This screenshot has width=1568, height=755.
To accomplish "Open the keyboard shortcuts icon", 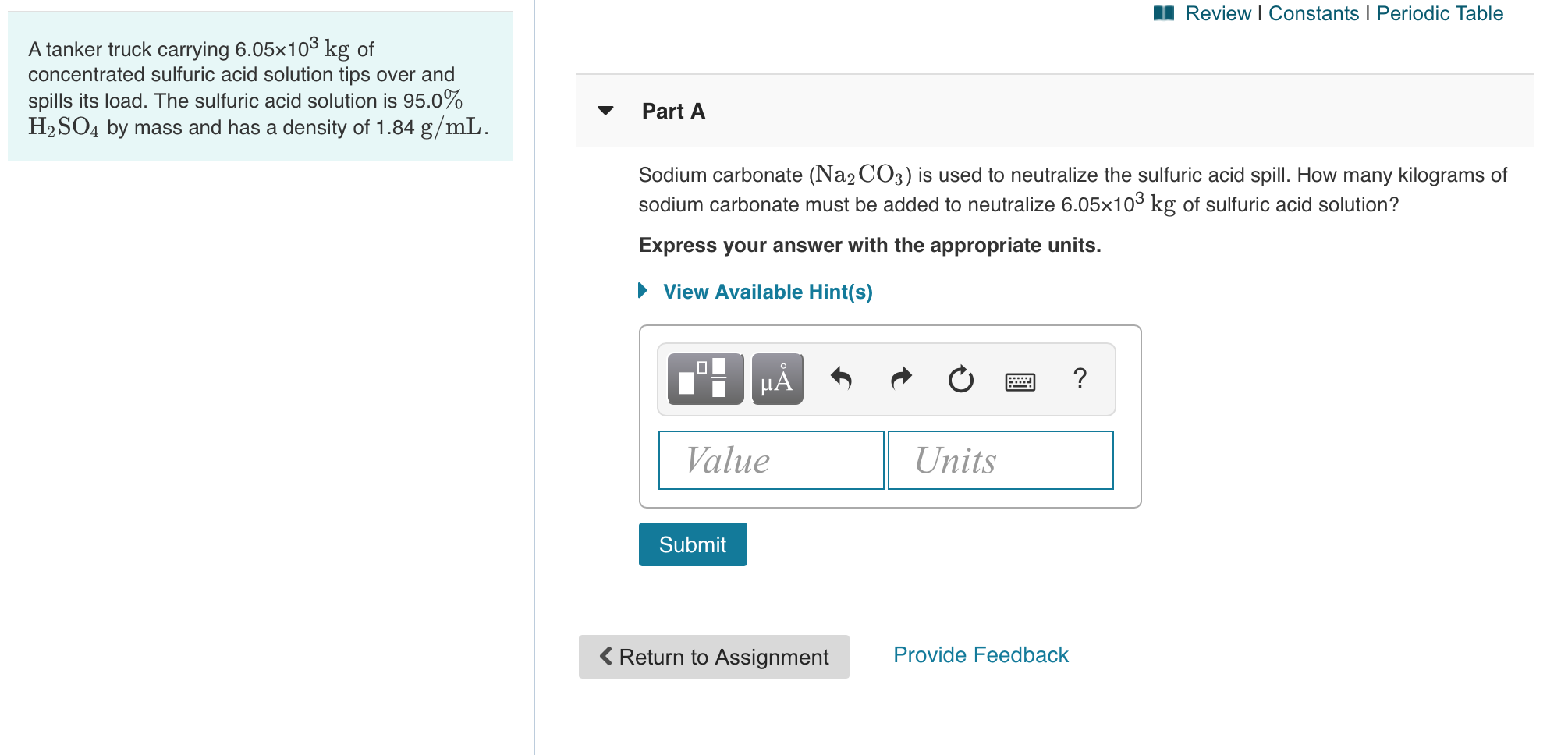I will (x=1020, y=381).
